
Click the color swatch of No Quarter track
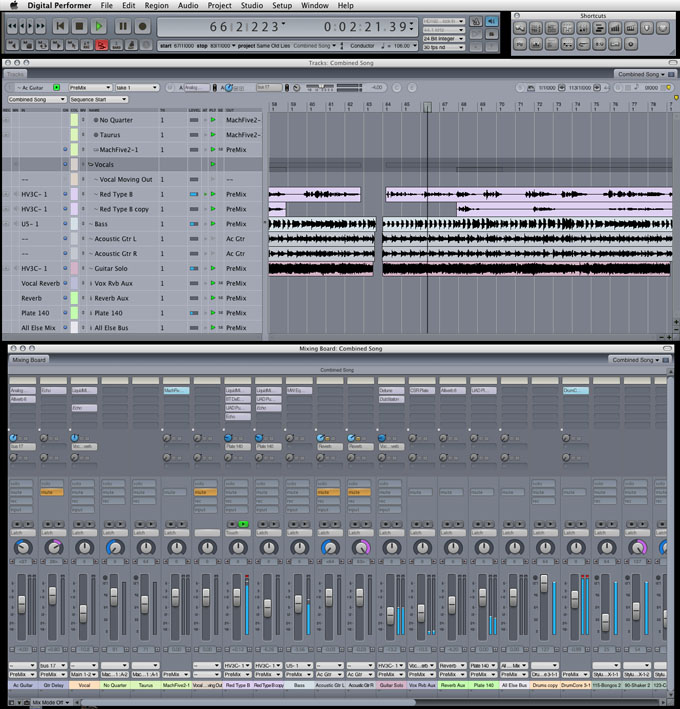[x=74, y=120]
